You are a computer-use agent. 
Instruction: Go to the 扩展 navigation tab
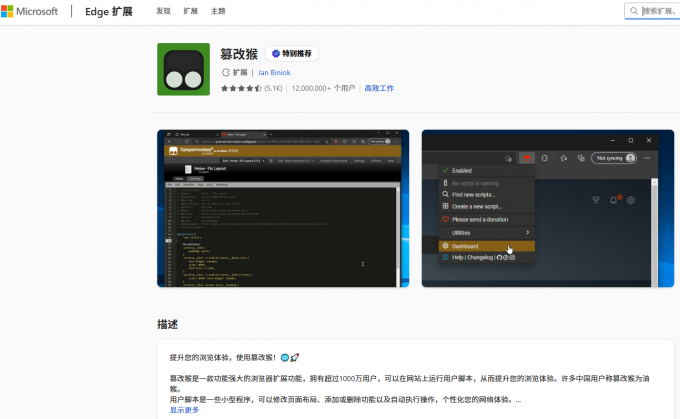pos(190,11)
